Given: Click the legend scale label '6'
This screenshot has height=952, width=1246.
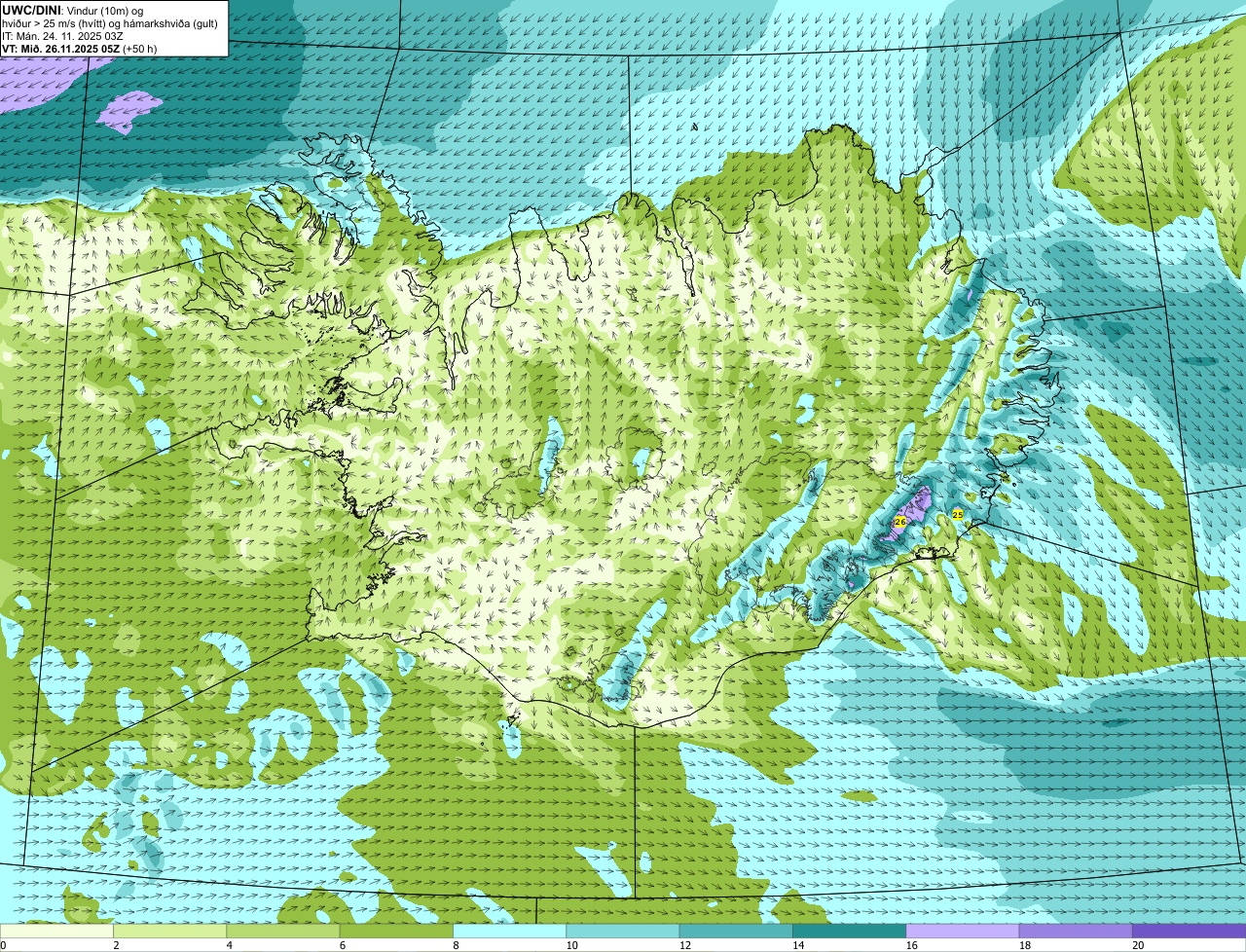Looking at the screenshot, I should coord(343,945).
